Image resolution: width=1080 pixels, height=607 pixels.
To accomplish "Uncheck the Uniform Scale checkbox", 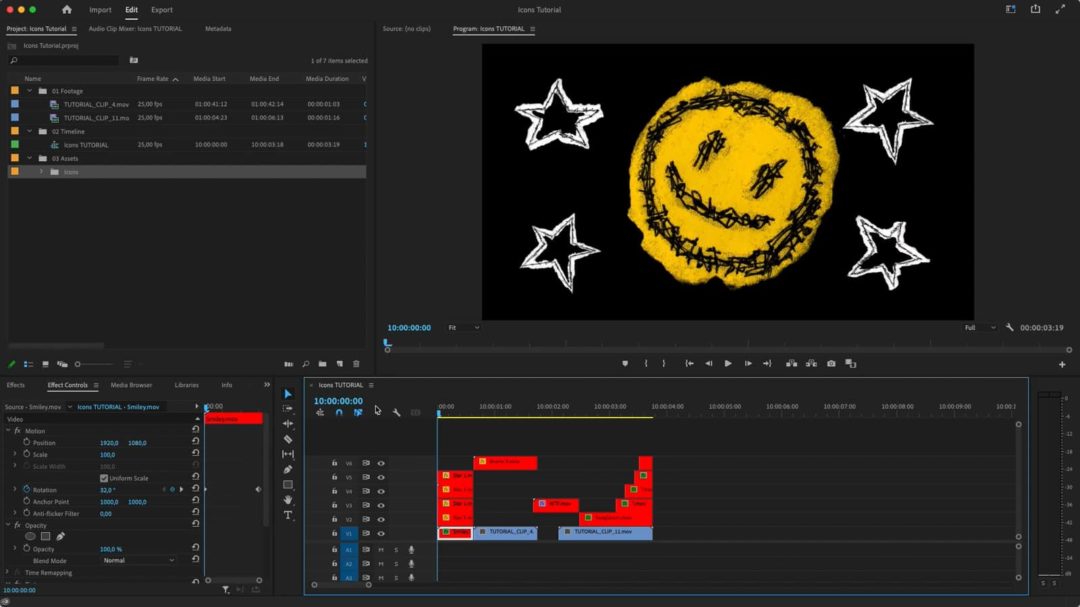I will point(104,478).
